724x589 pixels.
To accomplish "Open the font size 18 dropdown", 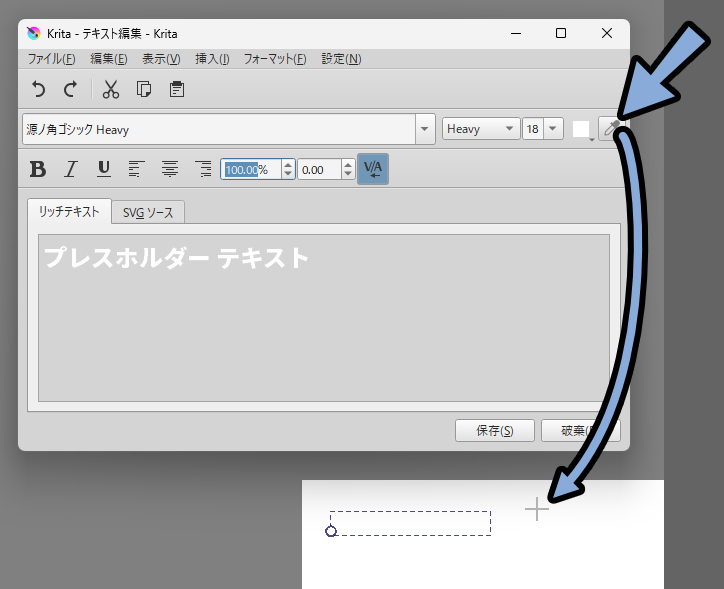I will tap(544, 129).
